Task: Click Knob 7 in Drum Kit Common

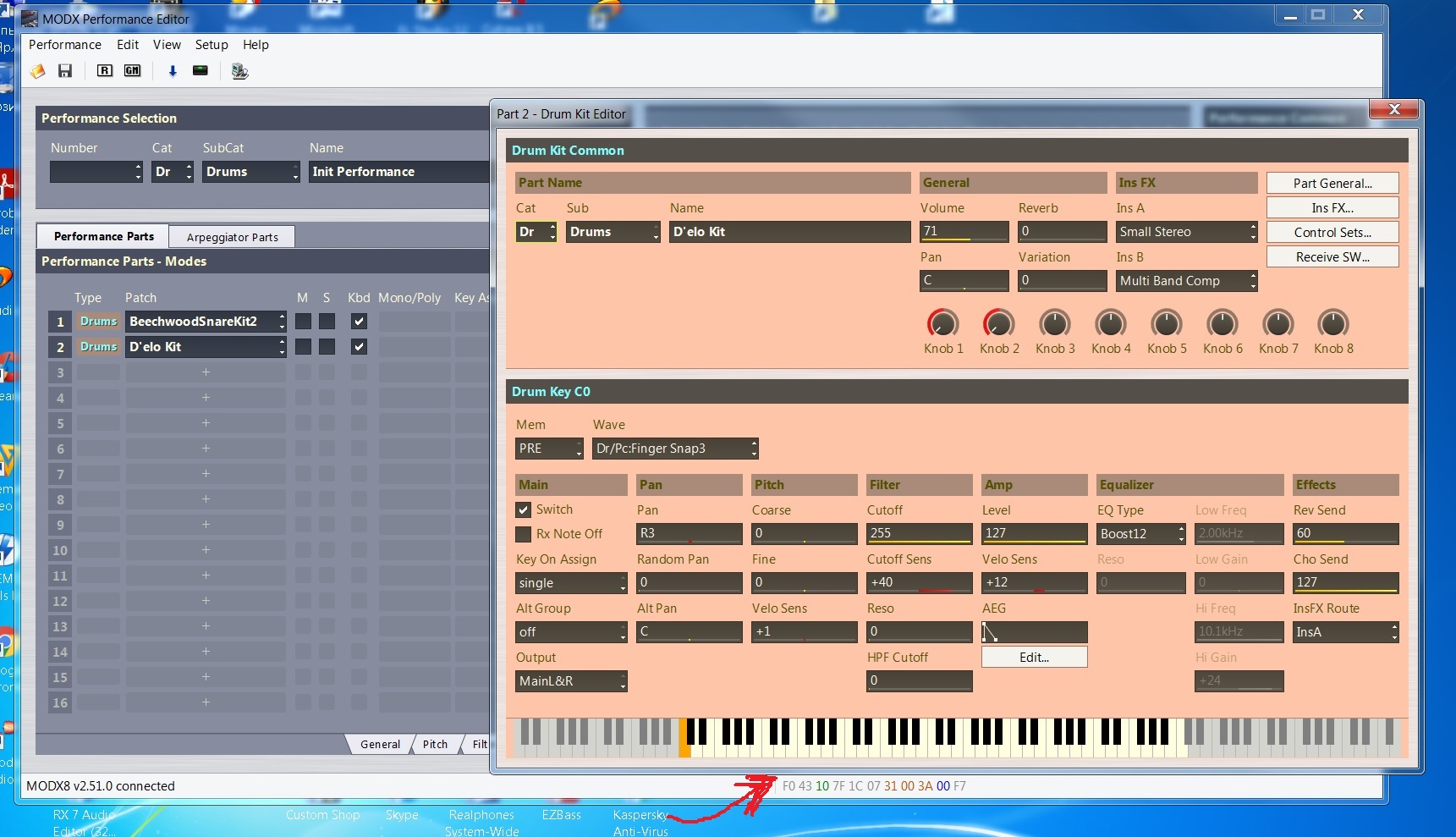Action: [x=1277, y=323]
